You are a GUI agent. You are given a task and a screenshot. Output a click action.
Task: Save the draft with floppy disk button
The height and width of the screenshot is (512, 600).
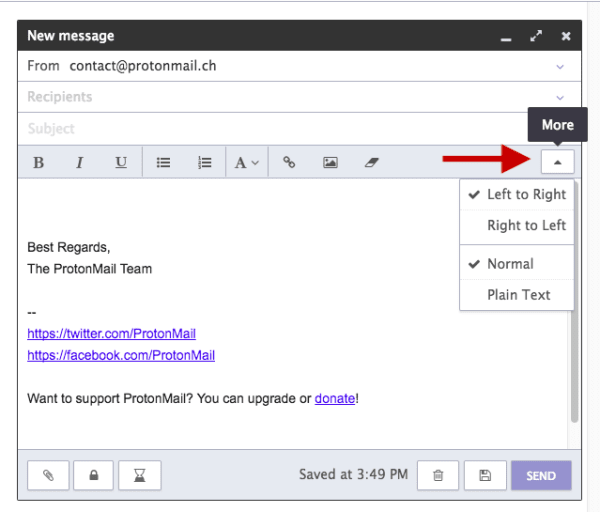(485, 475)
